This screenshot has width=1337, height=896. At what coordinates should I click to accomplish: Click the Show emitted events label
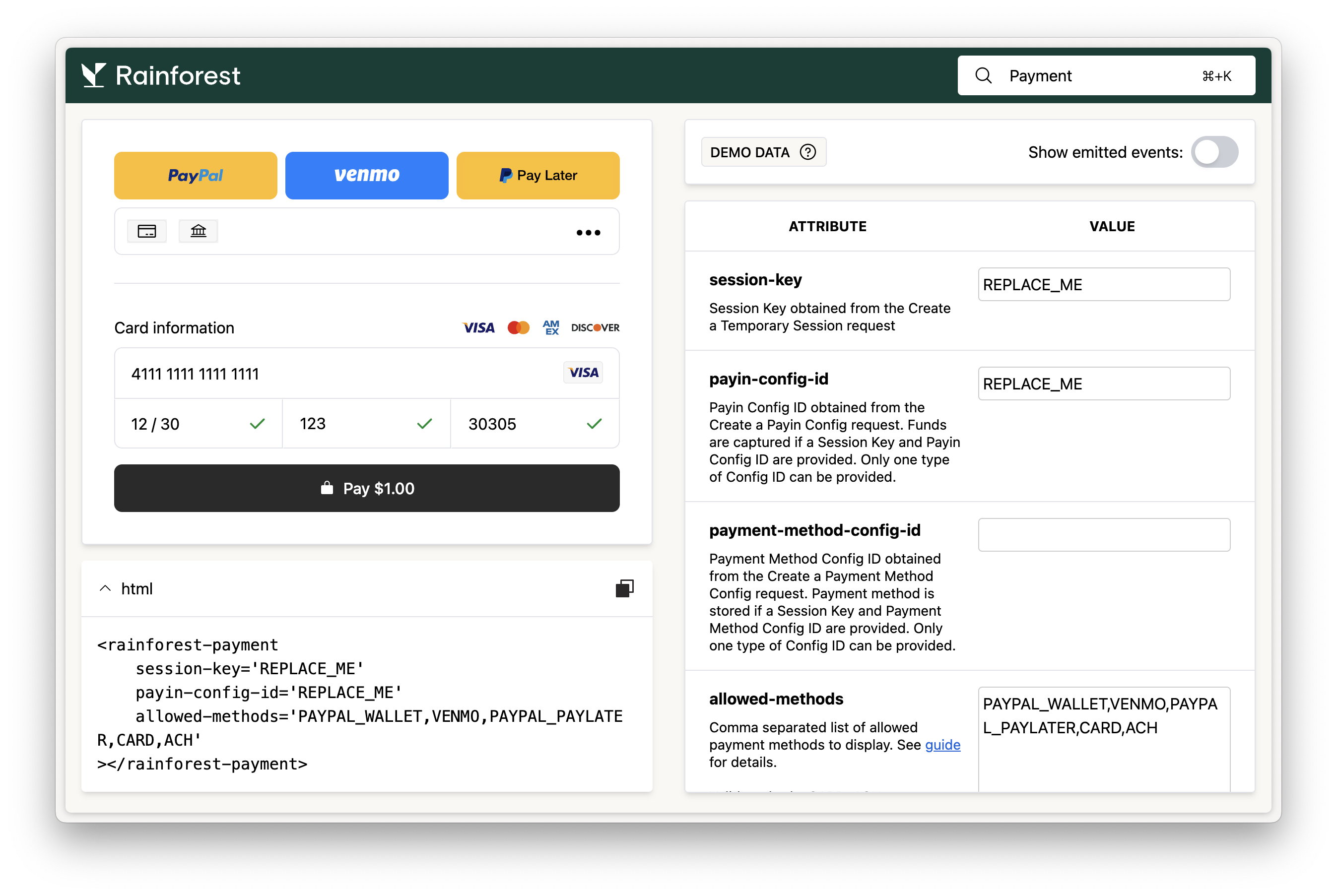click(1105, 152)
